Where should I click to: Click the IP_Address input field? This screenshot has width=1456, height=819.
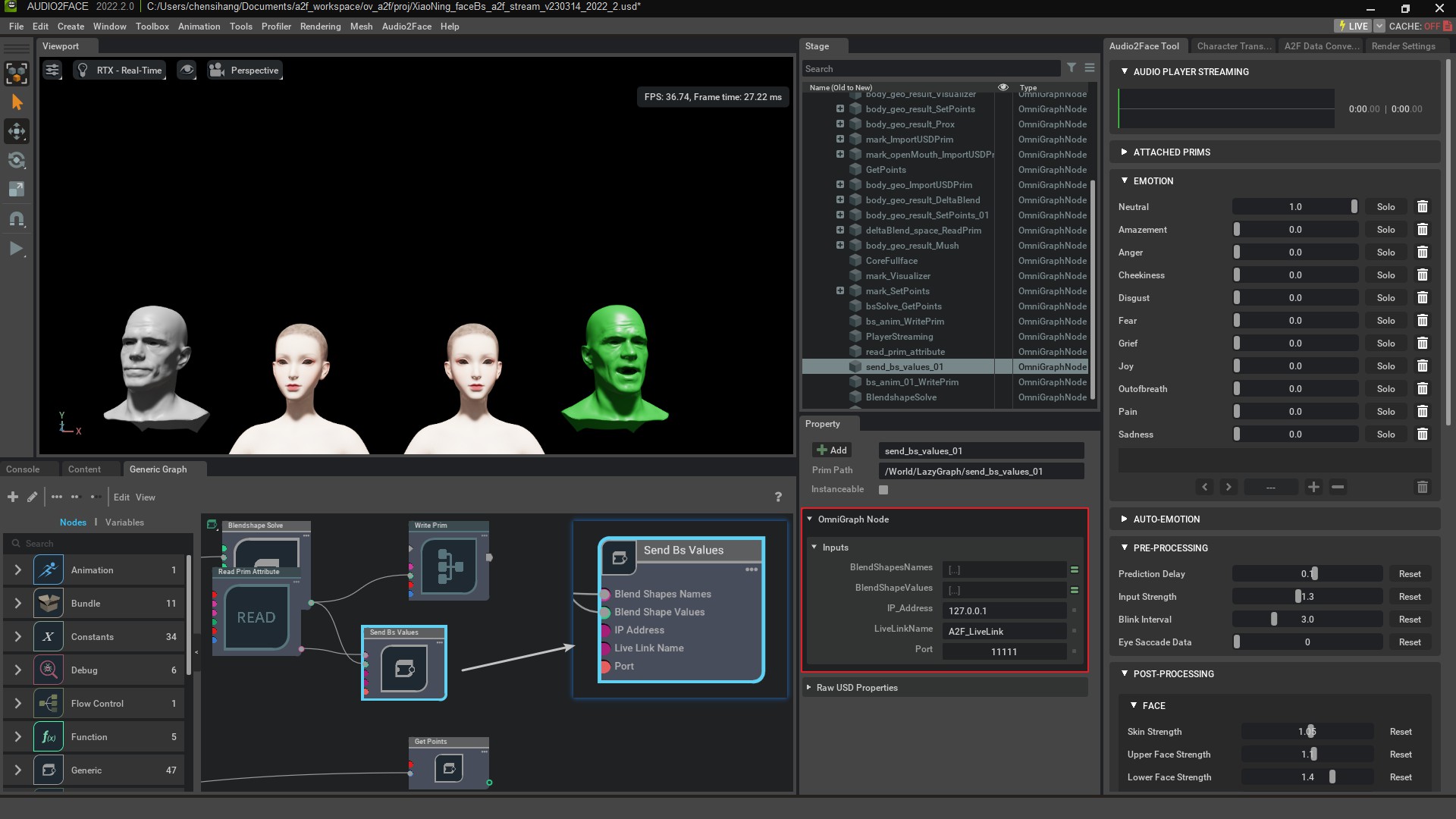[x=1003, y=611]
